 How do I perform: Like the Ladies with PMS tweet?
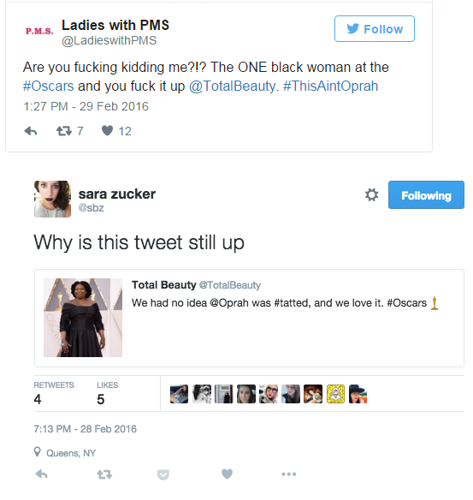click(107, 131)
